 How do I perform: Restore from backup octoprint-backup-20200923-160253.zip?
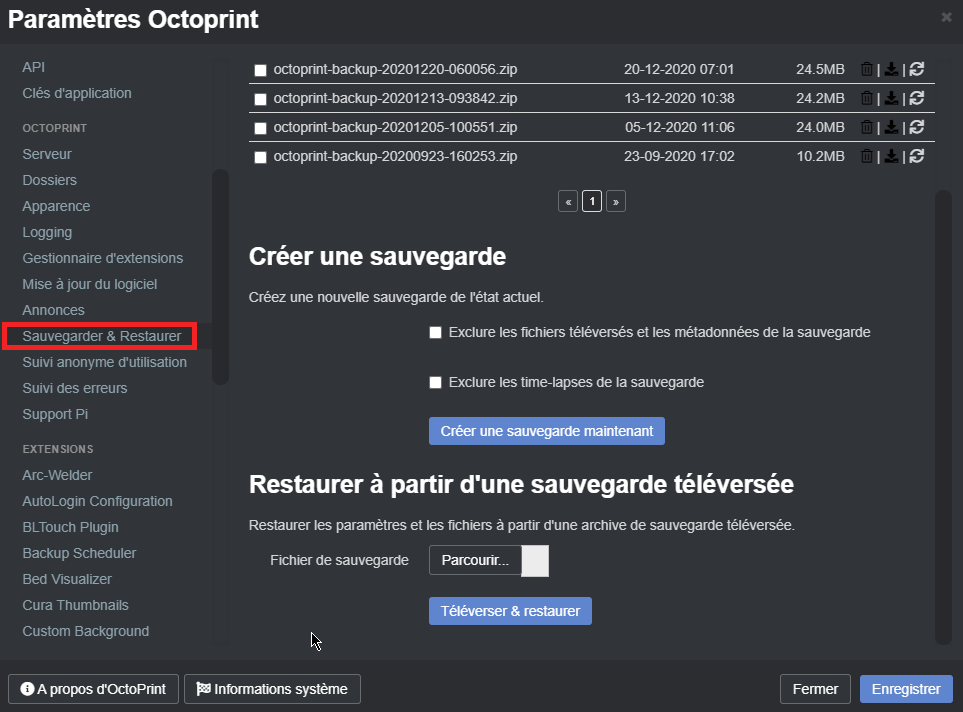[x=917, y=156]
